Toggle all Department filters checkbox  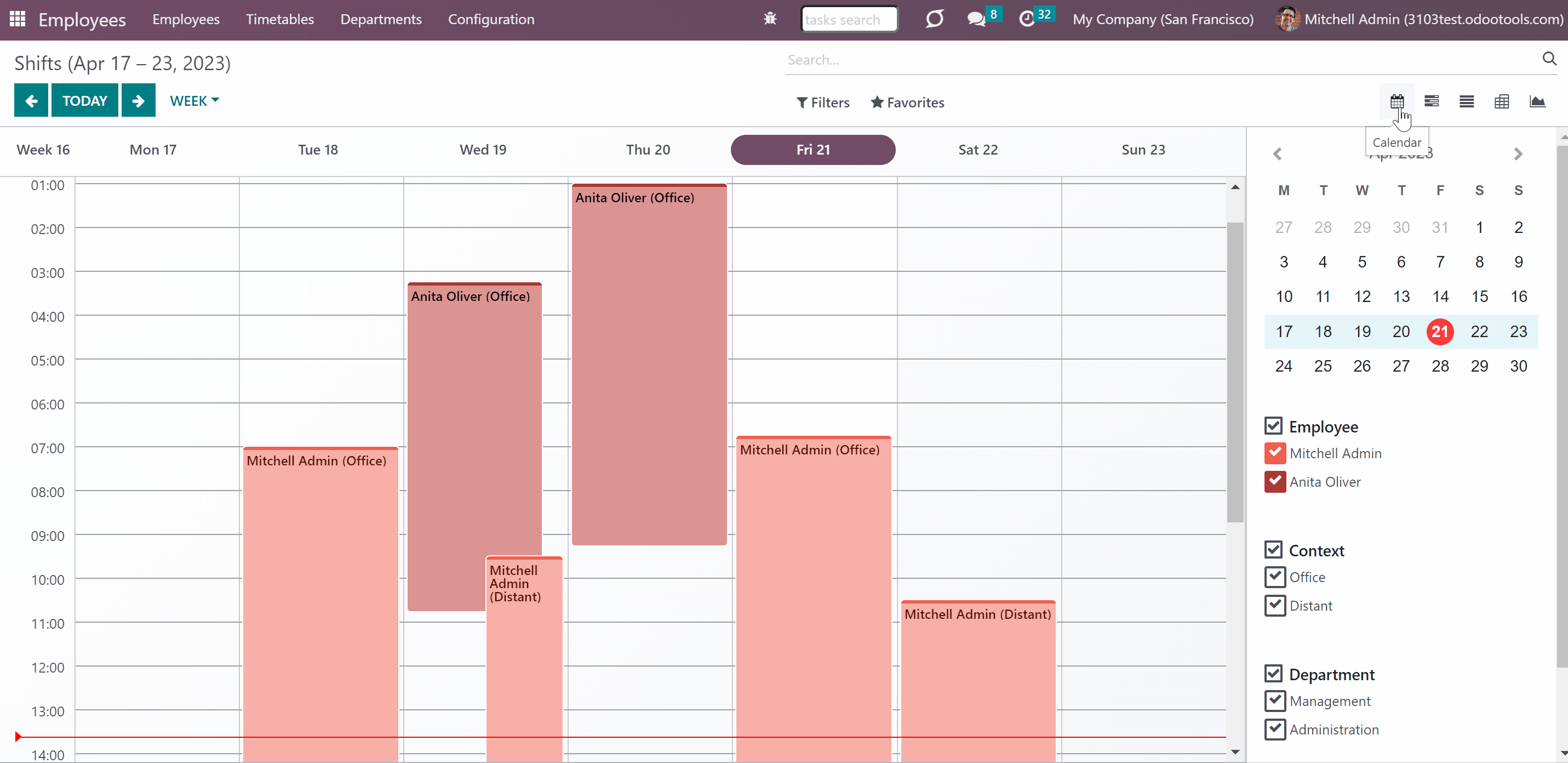coord(1273,674)
